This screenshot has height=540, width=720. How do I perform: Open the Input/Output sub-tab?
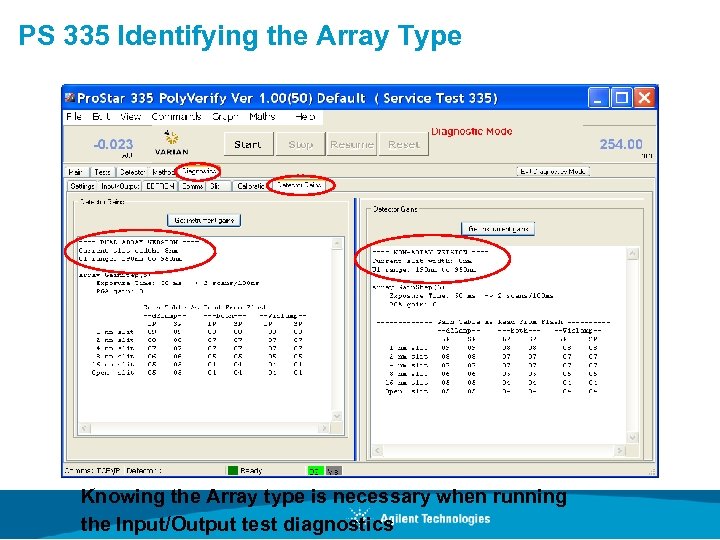(x=120, y=186)
